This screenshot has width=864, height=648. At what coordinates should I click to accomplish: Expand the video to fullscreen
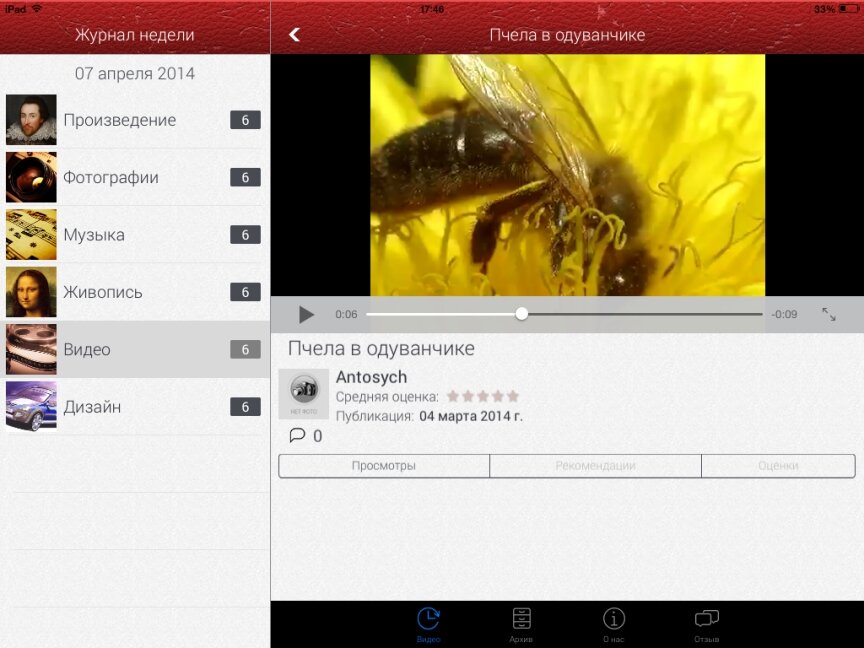click(x=829, y=314)
